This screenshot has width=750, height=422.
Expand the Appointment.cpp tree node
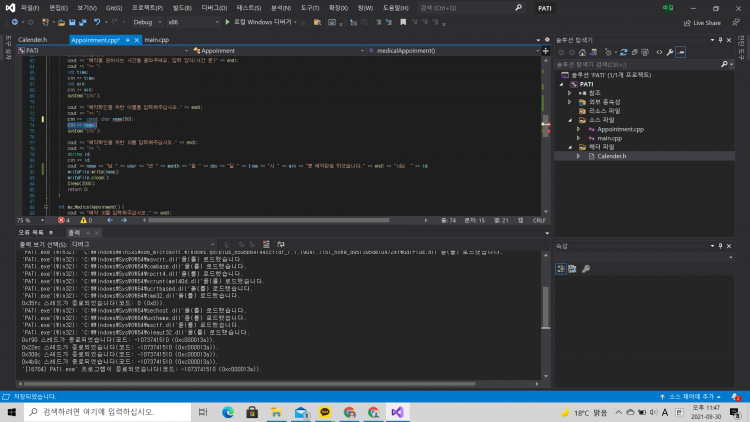click(578, 129)
